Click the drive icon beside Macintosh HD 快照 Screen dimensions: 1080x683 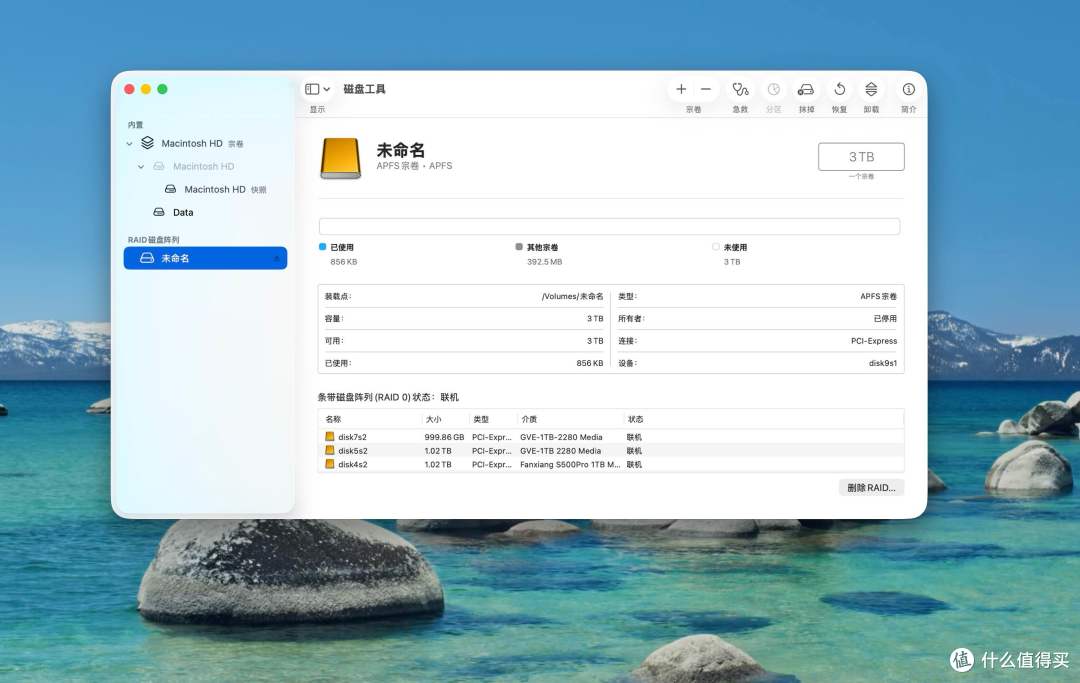pos(170,189)
